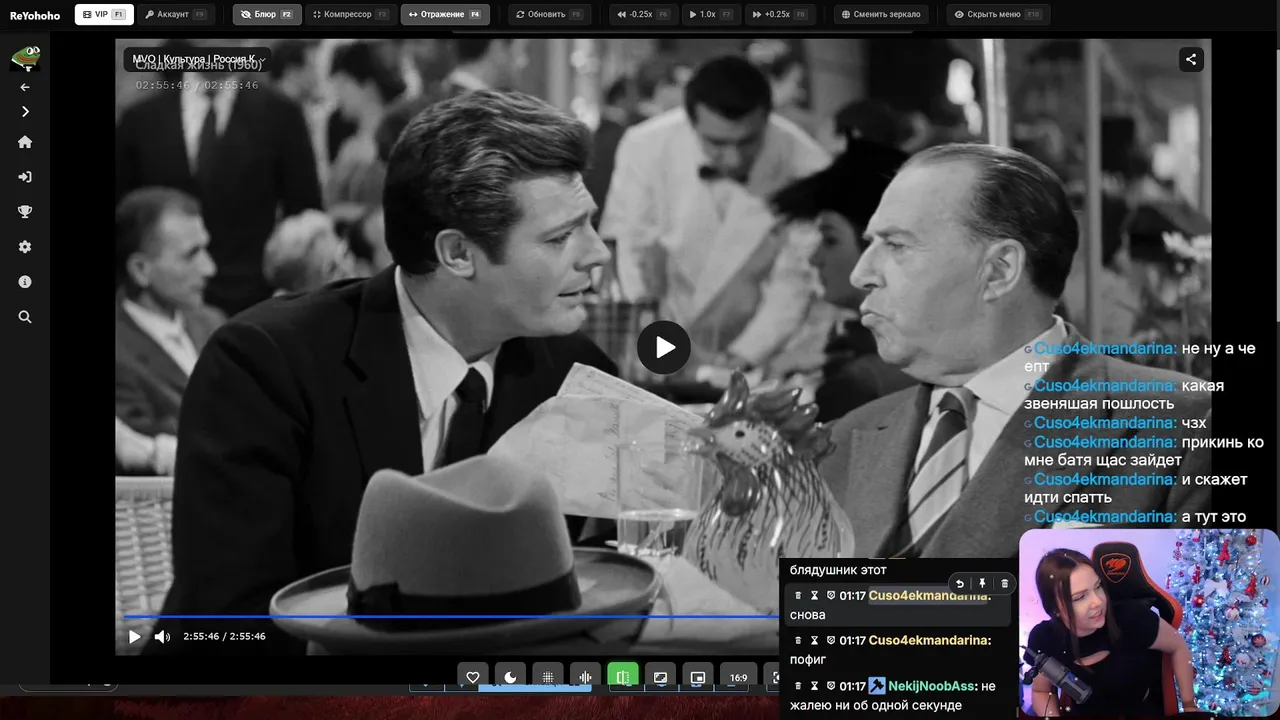Click the 2:55:46 / 2:55:46 time display
Image resolution: width=1280 pixels, height=720 pixels.
[x=224, y=636]
